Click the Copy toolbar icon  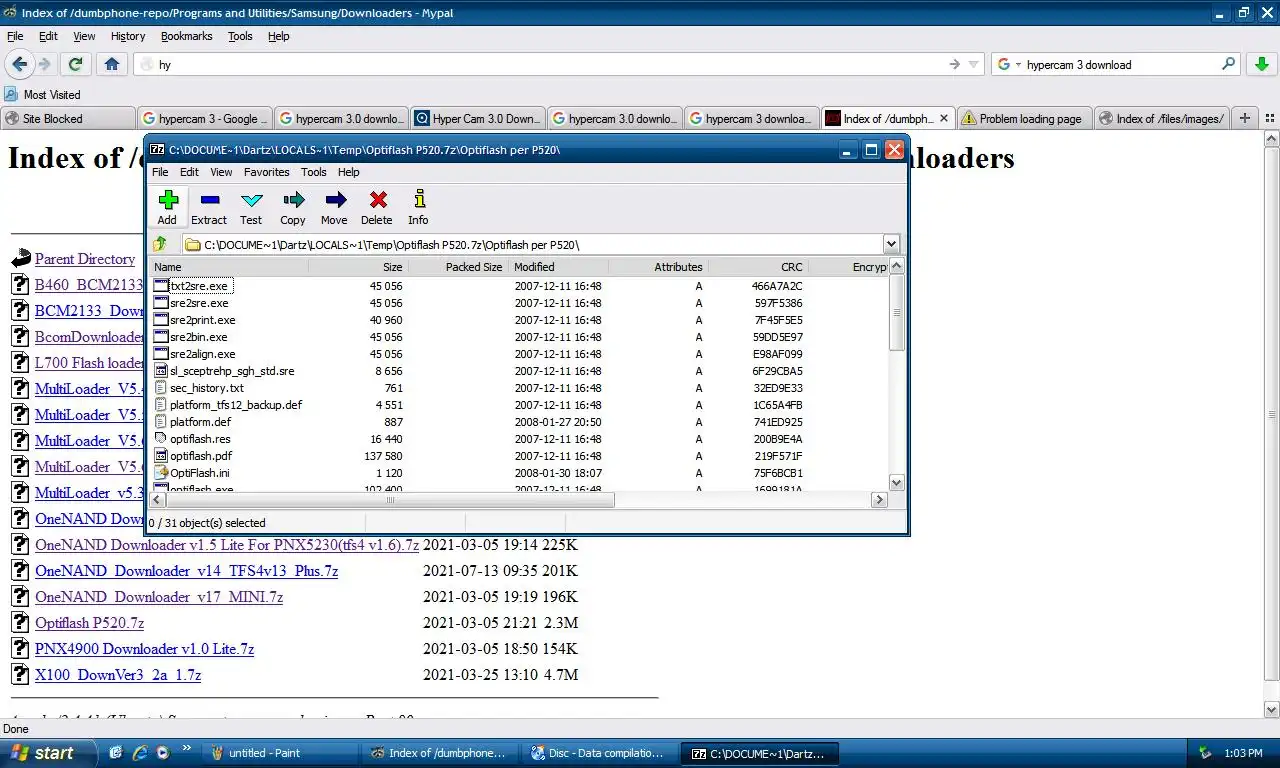(x=293, y=207)
